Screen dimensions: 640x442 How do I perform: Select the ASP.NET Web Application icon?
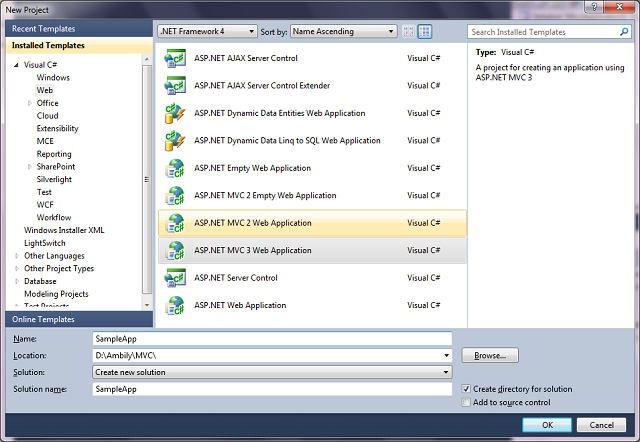[x=175, y=305]
